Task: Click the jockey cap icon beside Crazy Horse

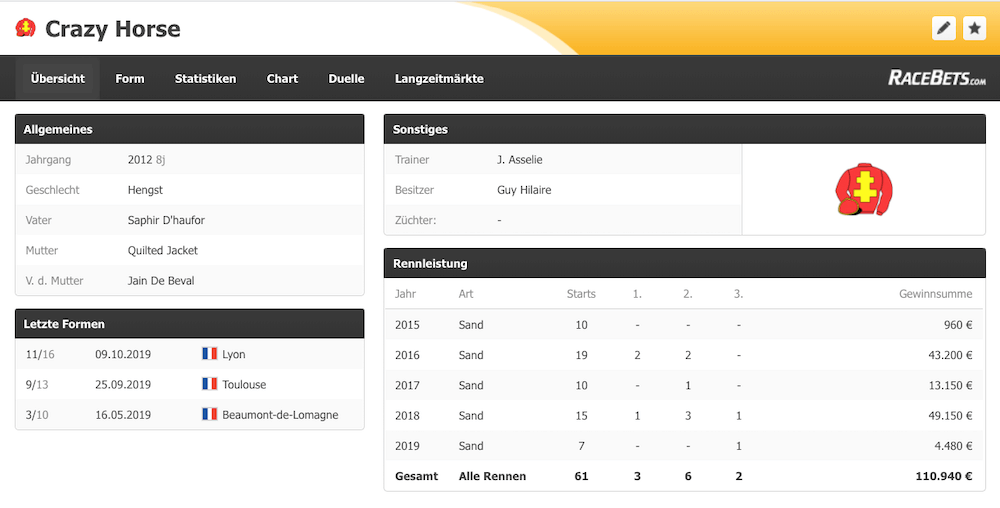Action: pos(26,28)
